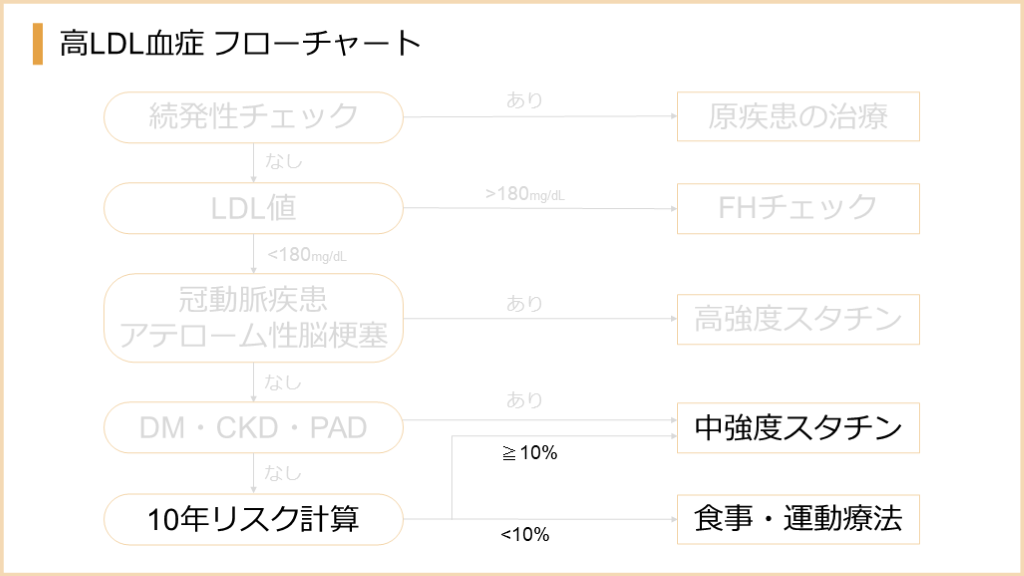This screenshot has width=1024, height=576.
Task: Click the あり label pointing to 高強度スタチン
Action: click(524, 303)
